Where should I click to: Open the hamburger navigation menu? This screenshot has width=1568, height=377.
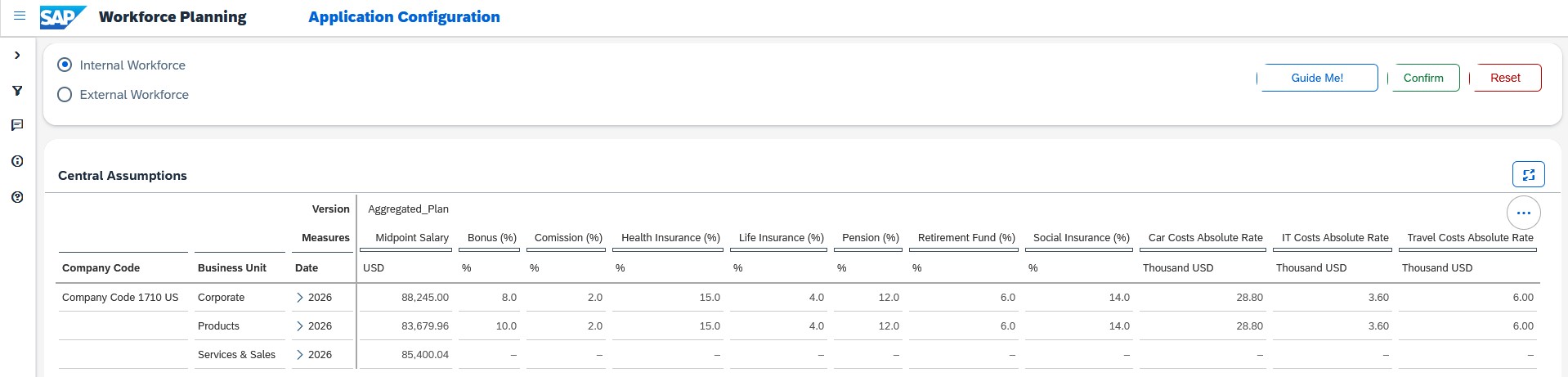tap(20, 16)
